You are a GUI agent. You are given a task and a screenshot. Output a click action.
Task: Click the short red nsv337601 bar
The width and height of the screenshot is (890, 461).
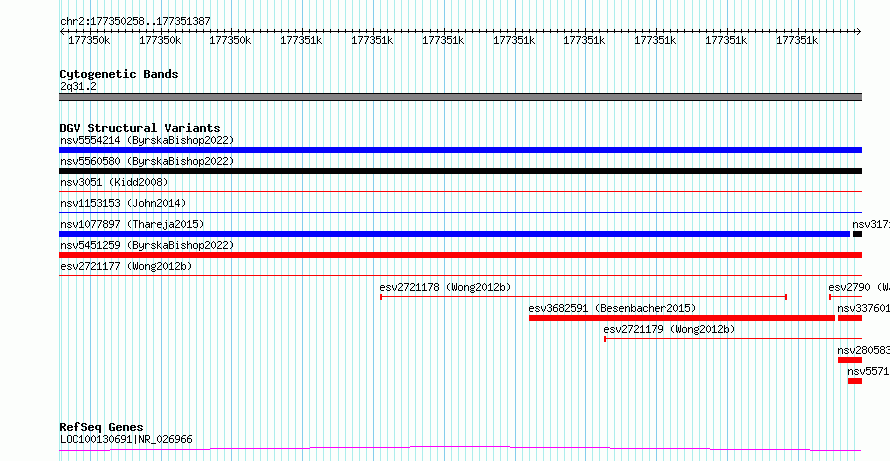(850, 318)
